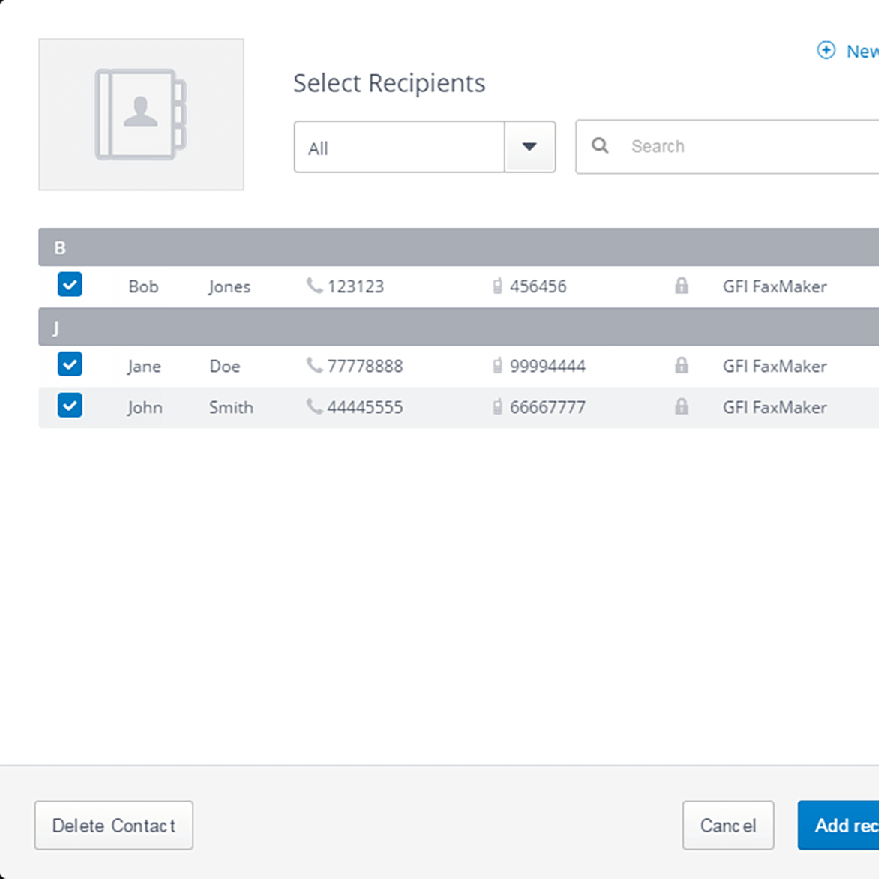Open the All filter dropdown arrow
Viewport: 879px width, 879px height.
coord(530,147)
